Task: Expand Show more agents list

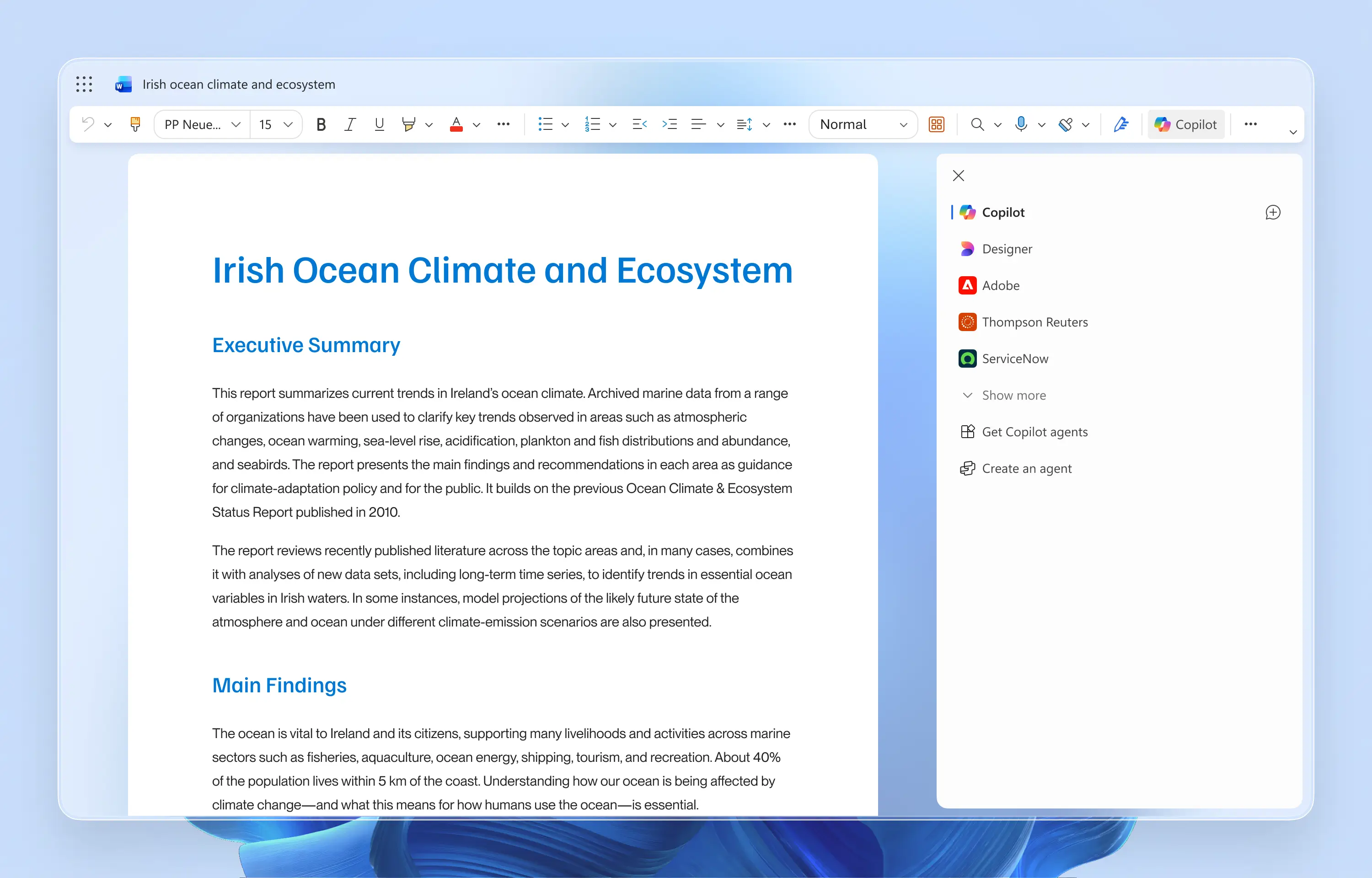Action: coord(1013,395)
